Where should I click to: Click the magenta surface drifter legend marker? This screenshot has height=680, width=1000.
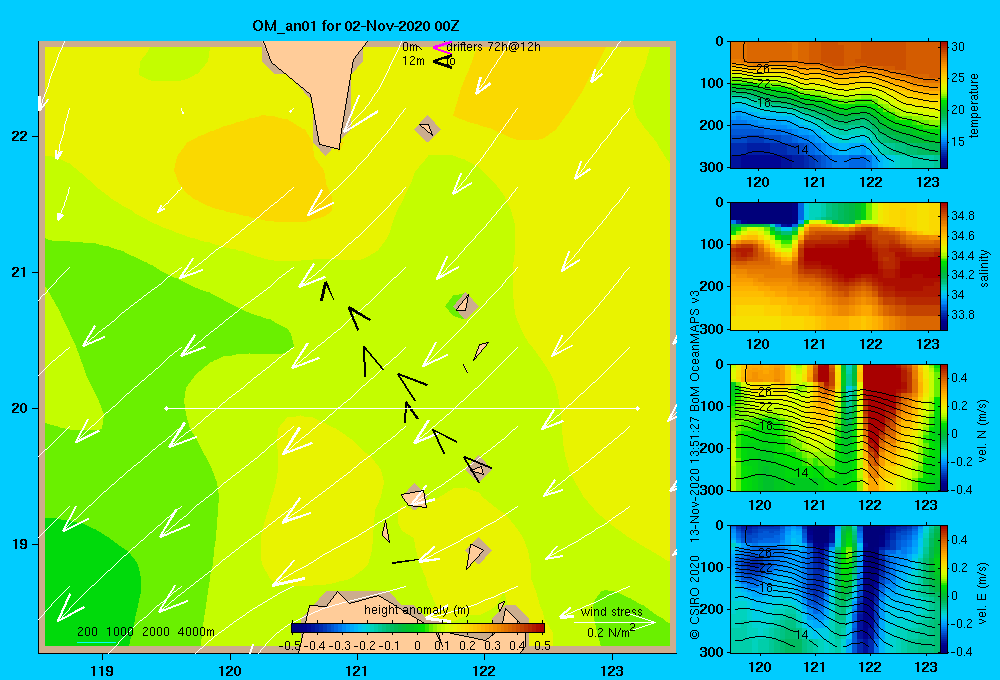tap(442, 47)
